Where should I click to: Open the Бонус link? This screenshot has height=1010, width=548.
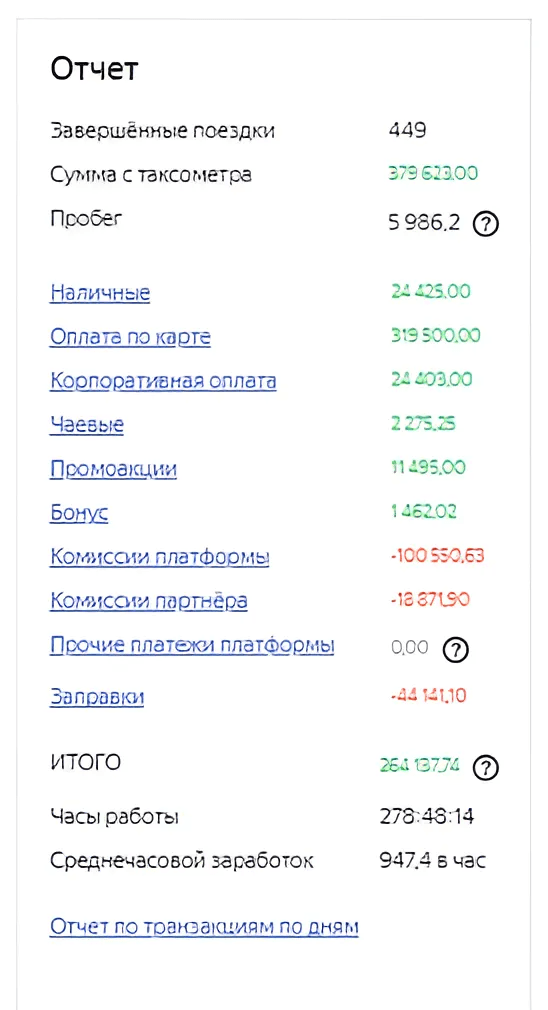(x=79, y=513)
